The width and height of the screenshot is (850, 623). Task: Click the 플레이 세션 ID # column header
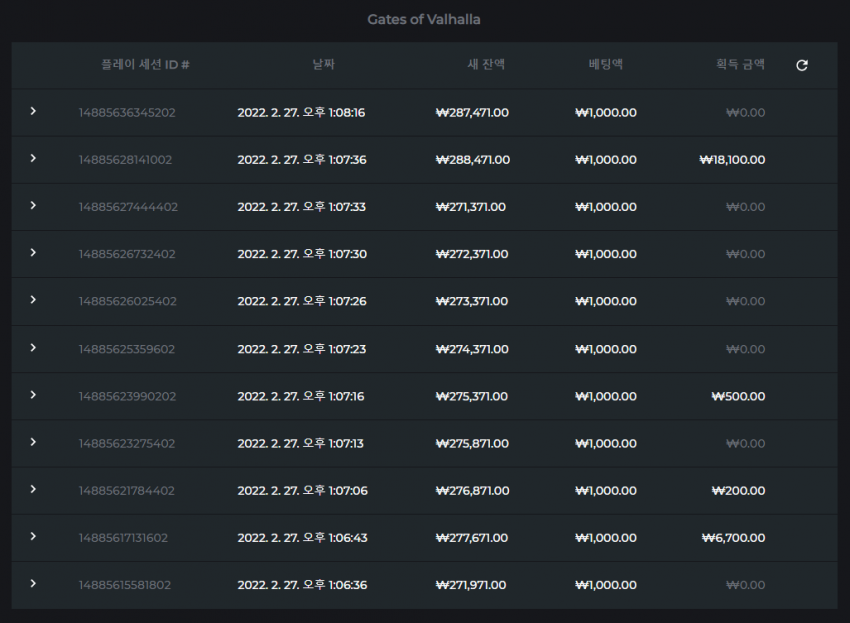tap(145, 65)
